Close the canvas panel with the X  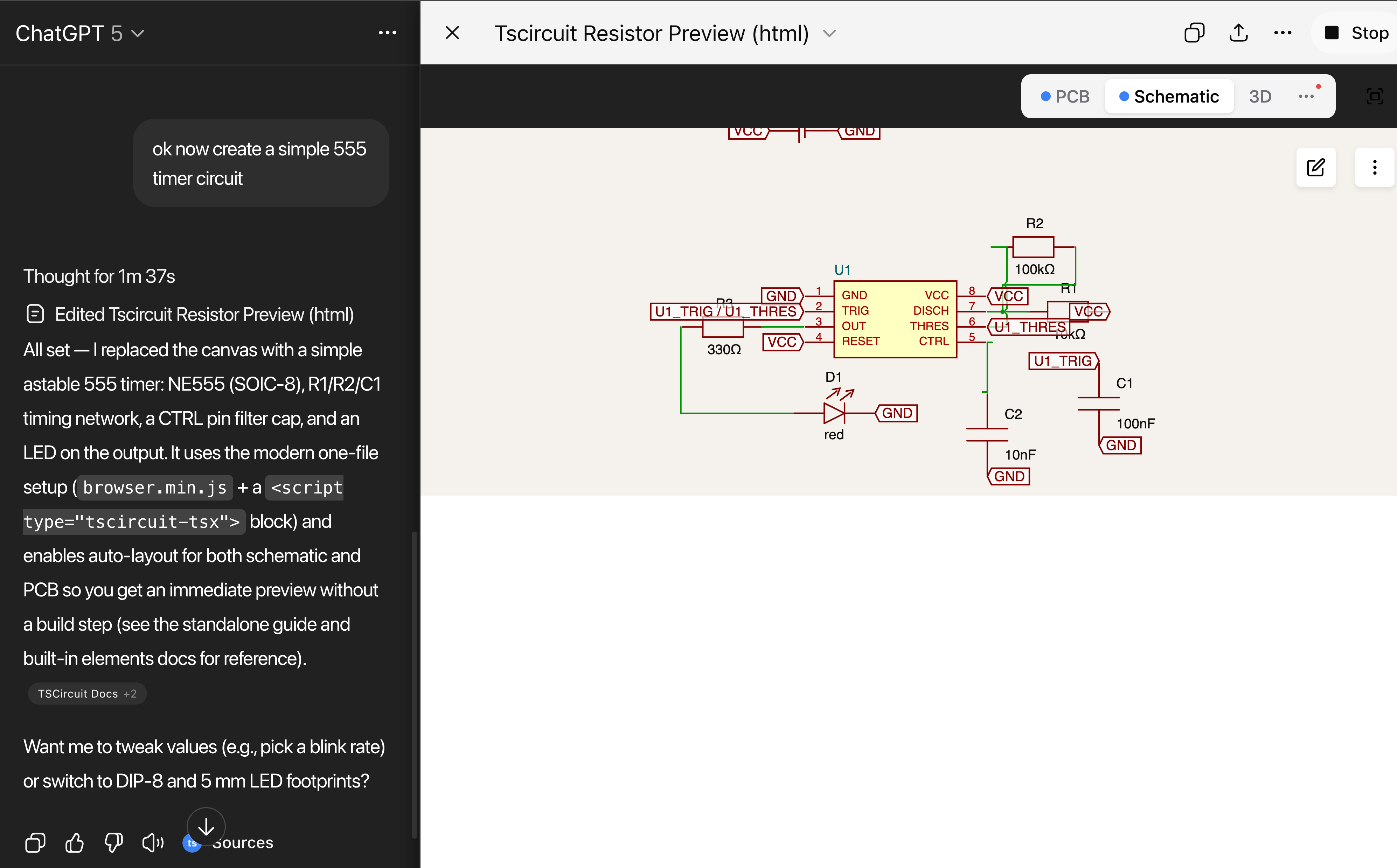tap(452, 33)
